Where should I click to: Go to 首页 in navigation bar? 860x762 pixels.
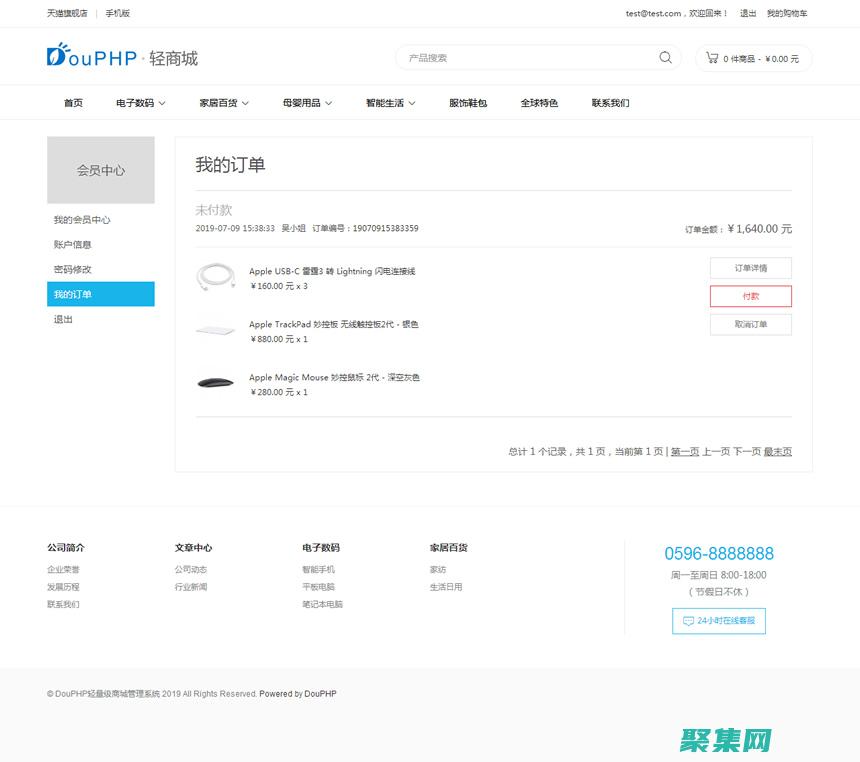pos(73,103)
